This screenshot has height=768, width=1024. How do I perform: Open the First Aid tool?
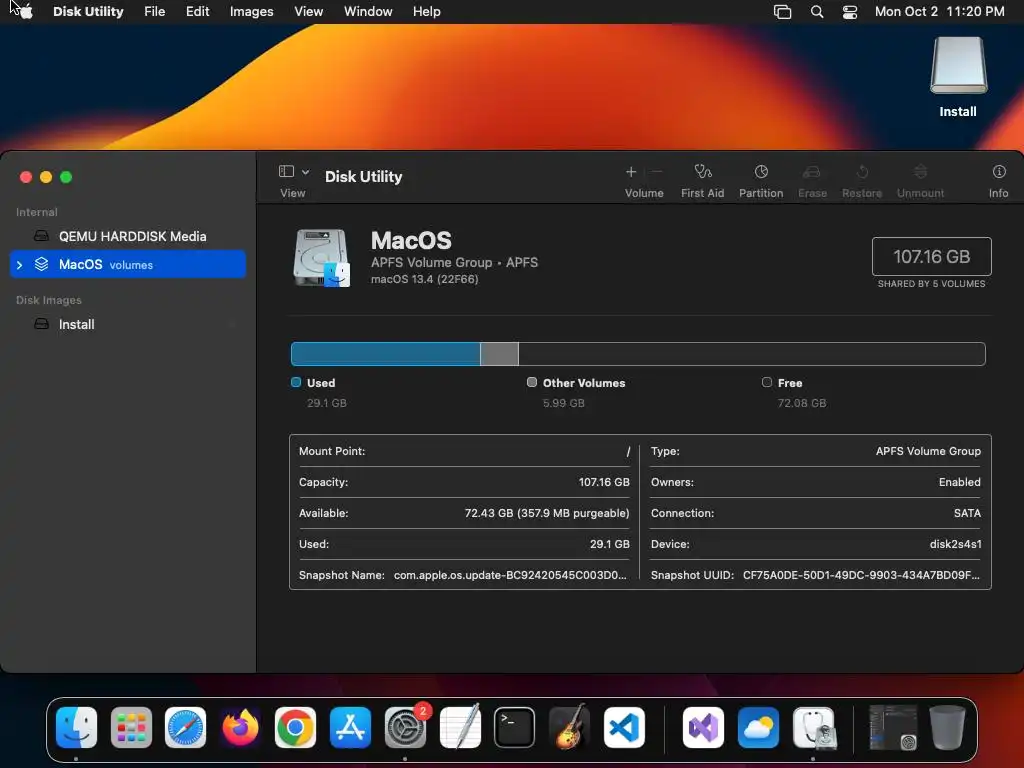(702, 181)
